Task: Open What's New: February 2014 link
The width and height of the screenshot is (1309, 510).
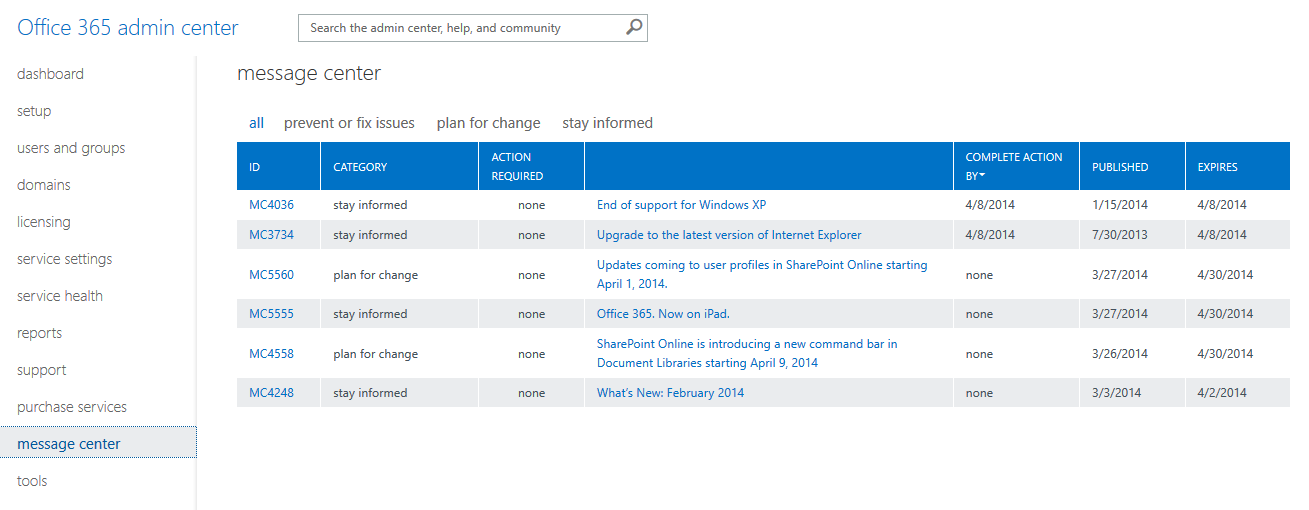Action: tap(670, 393)
